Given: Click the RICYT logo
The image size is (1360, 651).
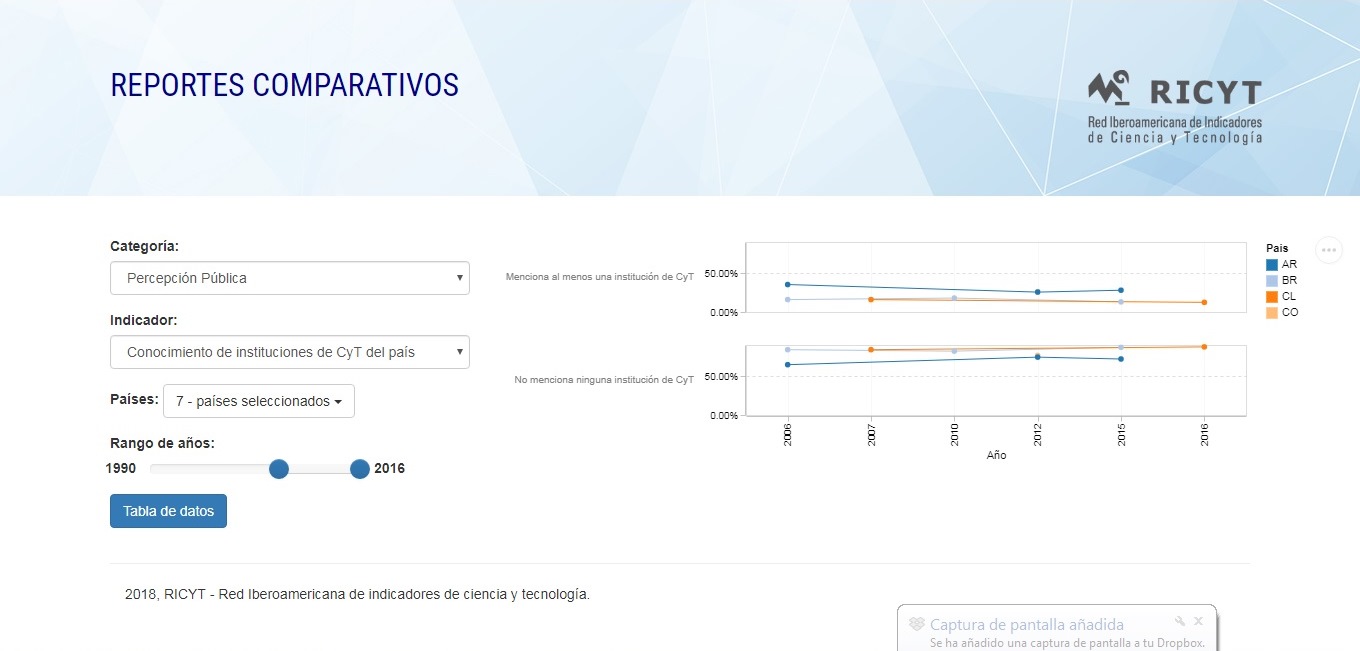Looking at the screenshot, I should 1175,108.
